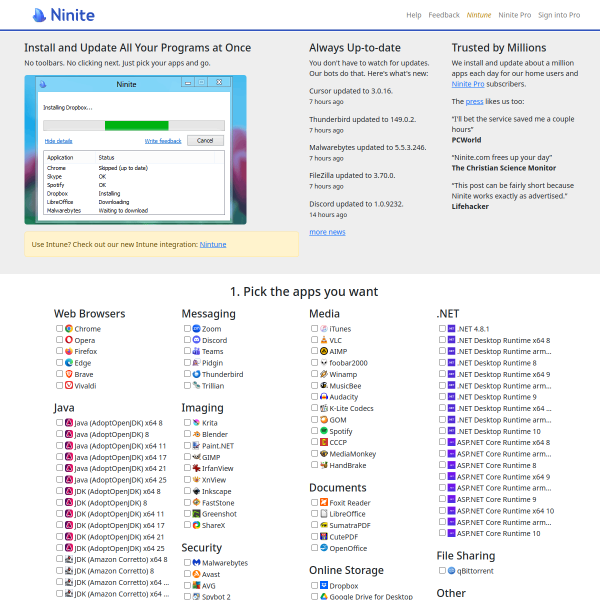Tick the LibreOffice checkbox in Documents
This screenshot has height=600, width=600.
(314, 514)
